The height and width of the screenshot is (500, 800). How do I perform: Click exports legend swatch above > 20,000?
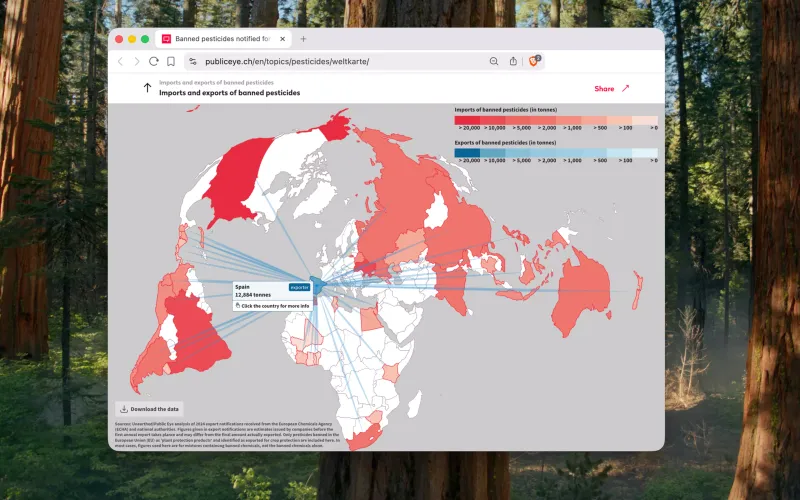pos(467,153)
